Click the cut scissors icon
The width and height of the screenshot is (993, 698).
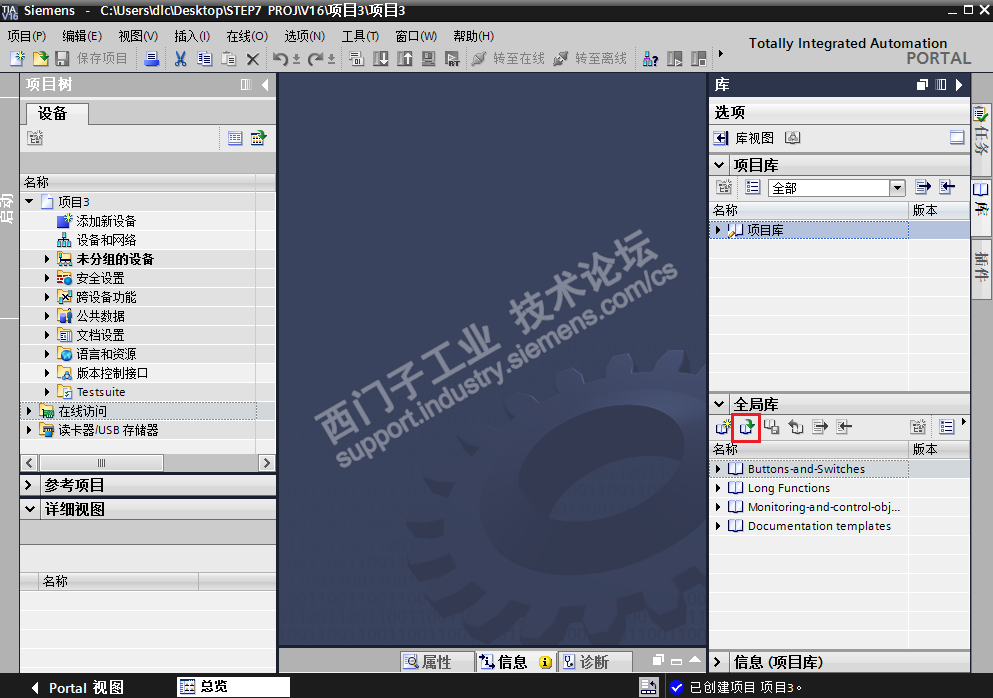[180, 59]
